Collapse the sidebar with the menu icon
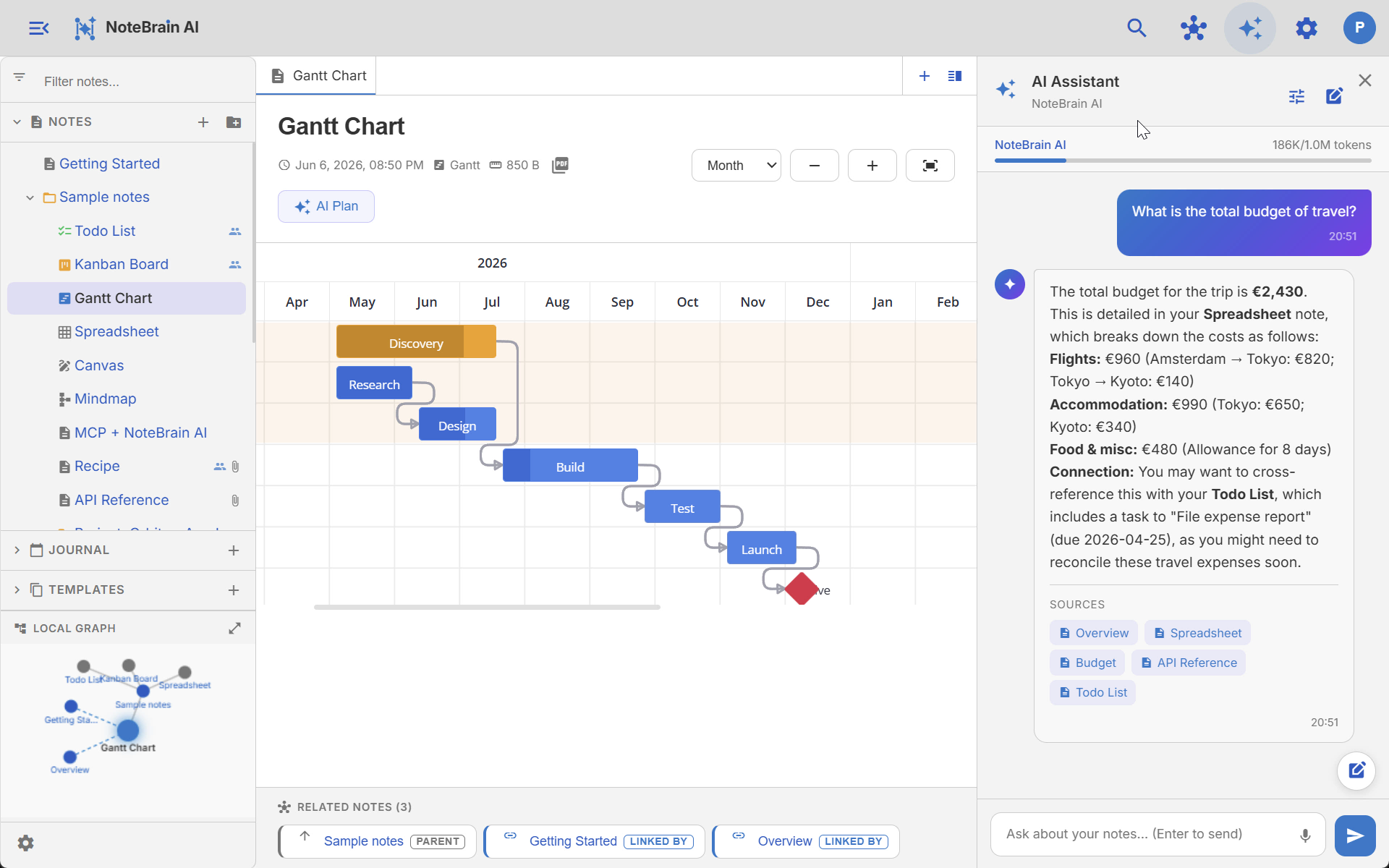This screenshot has height=868, width=1389. (x=38, y=28)
